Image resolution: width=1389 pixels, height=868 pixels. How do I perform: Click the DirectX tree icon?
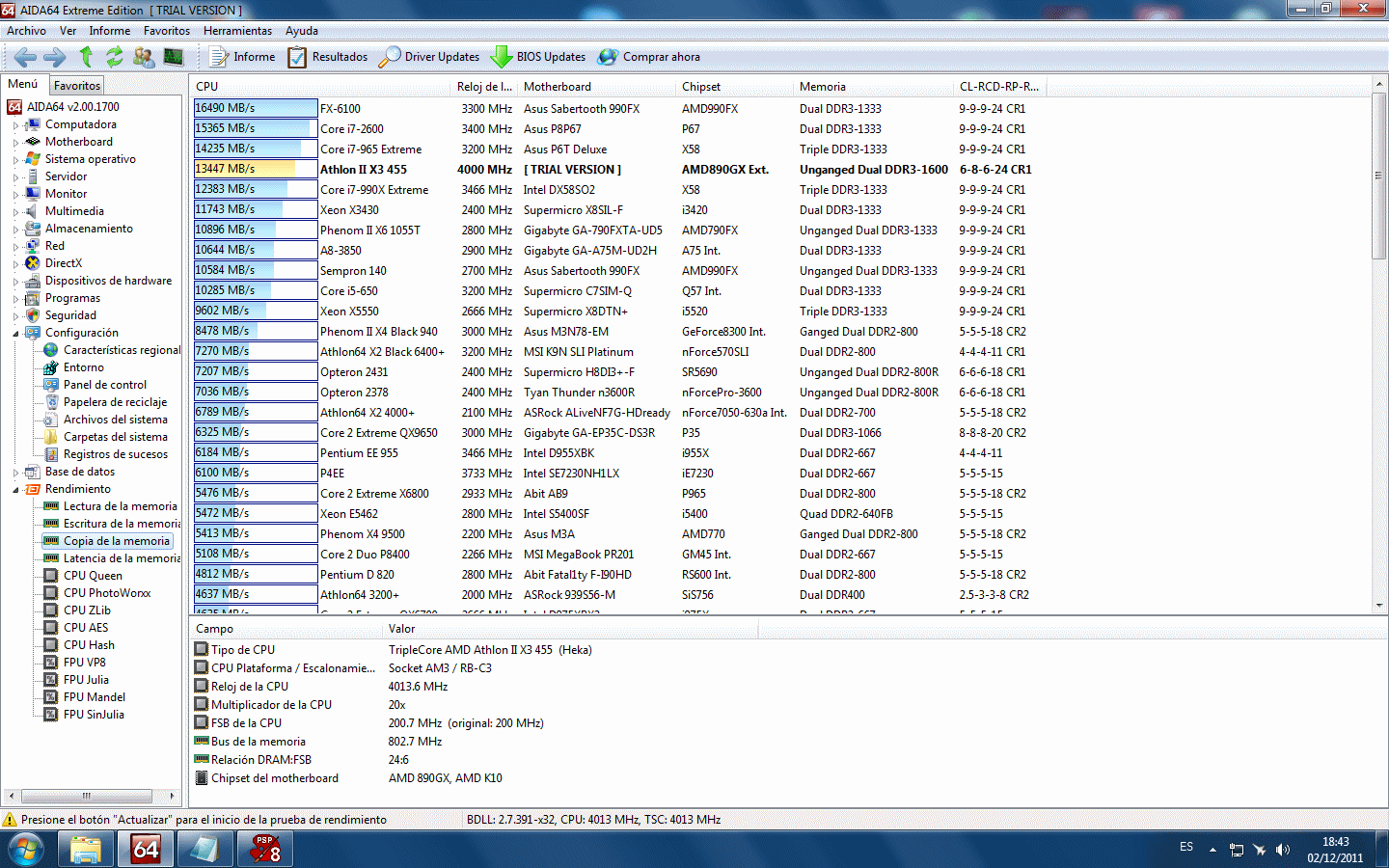[33, 263]
